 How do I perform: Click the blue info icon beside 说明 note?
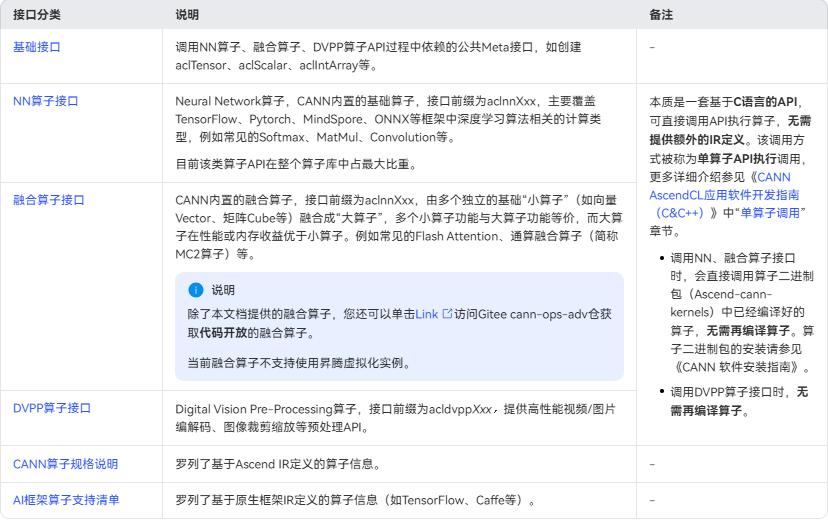[196, 290]
